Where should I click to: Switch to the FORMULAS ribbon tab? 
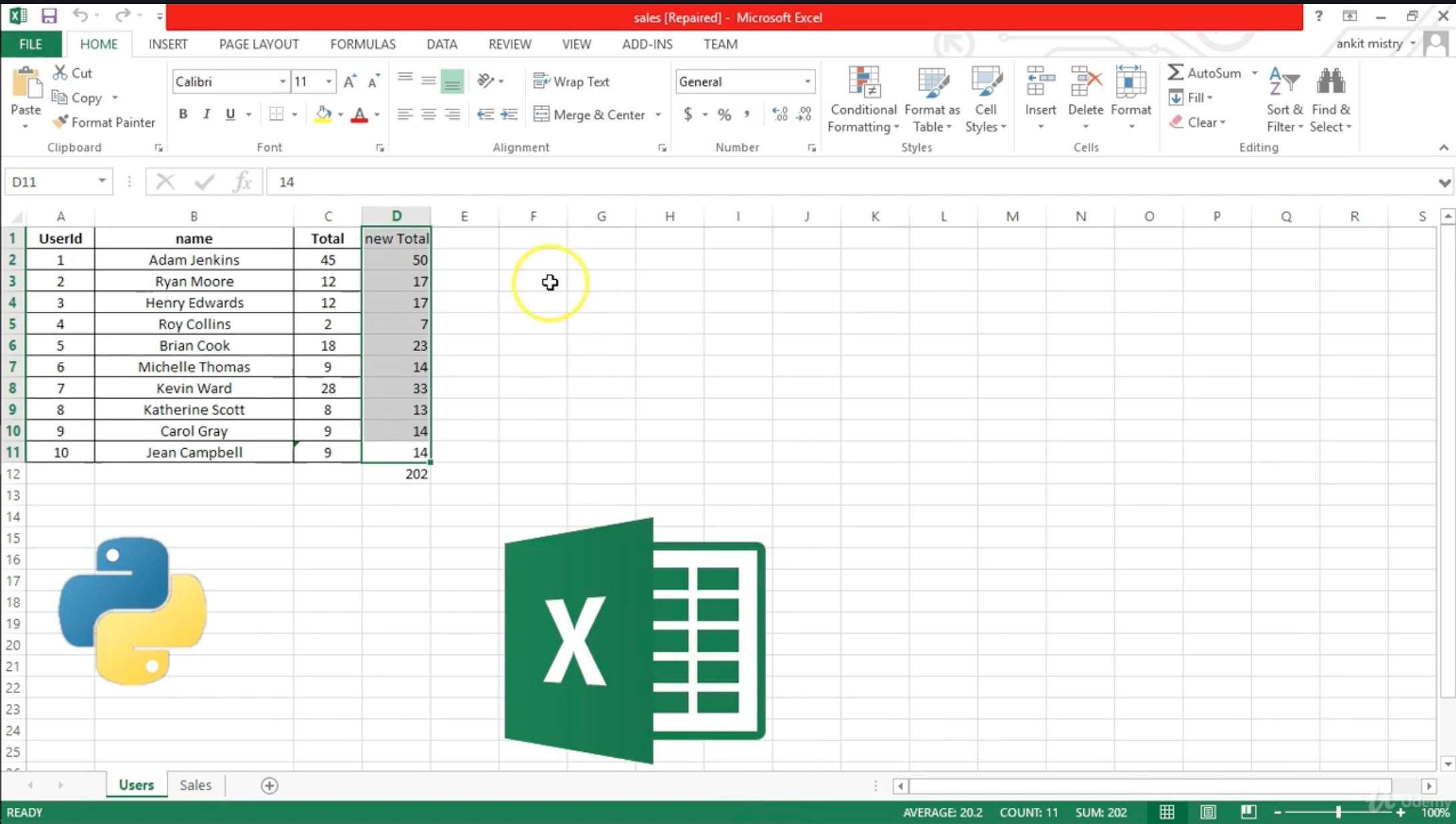click(x=363, y=43)
